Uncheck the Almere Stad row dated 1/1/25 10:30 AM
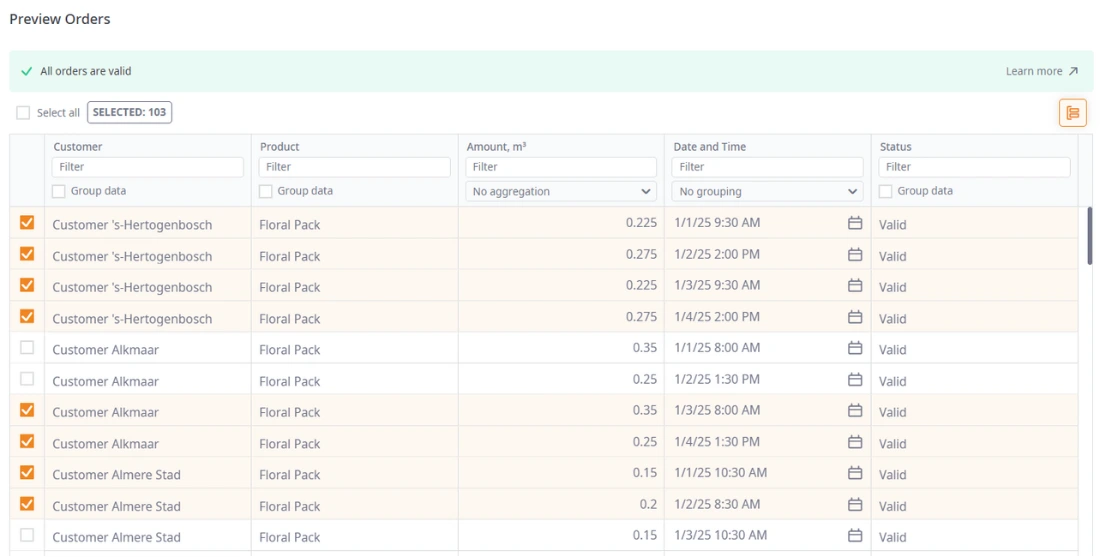Screen dimensions: 1100x560 27,472
